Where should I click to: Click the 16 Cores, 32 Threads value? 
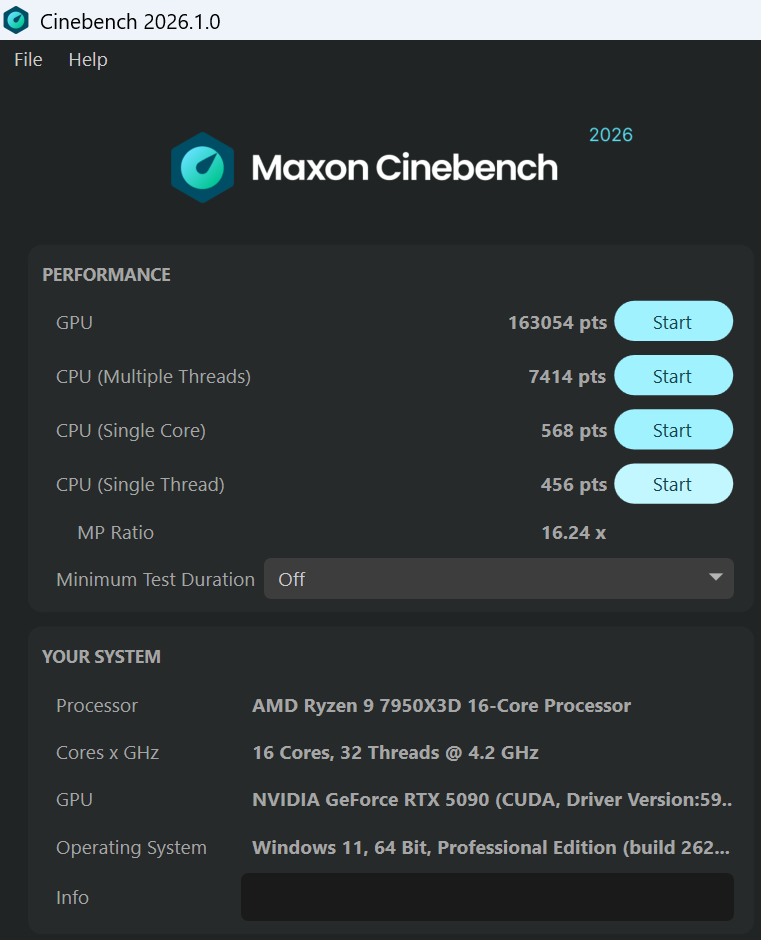coord(395,752)
